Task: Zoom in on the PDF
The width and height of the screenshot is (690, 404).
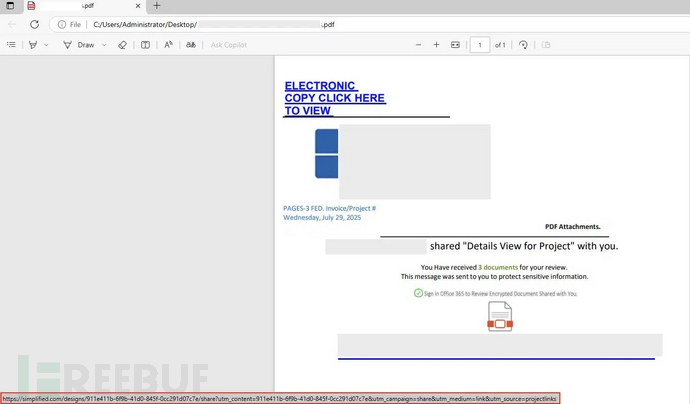Action: pos(436,45)
